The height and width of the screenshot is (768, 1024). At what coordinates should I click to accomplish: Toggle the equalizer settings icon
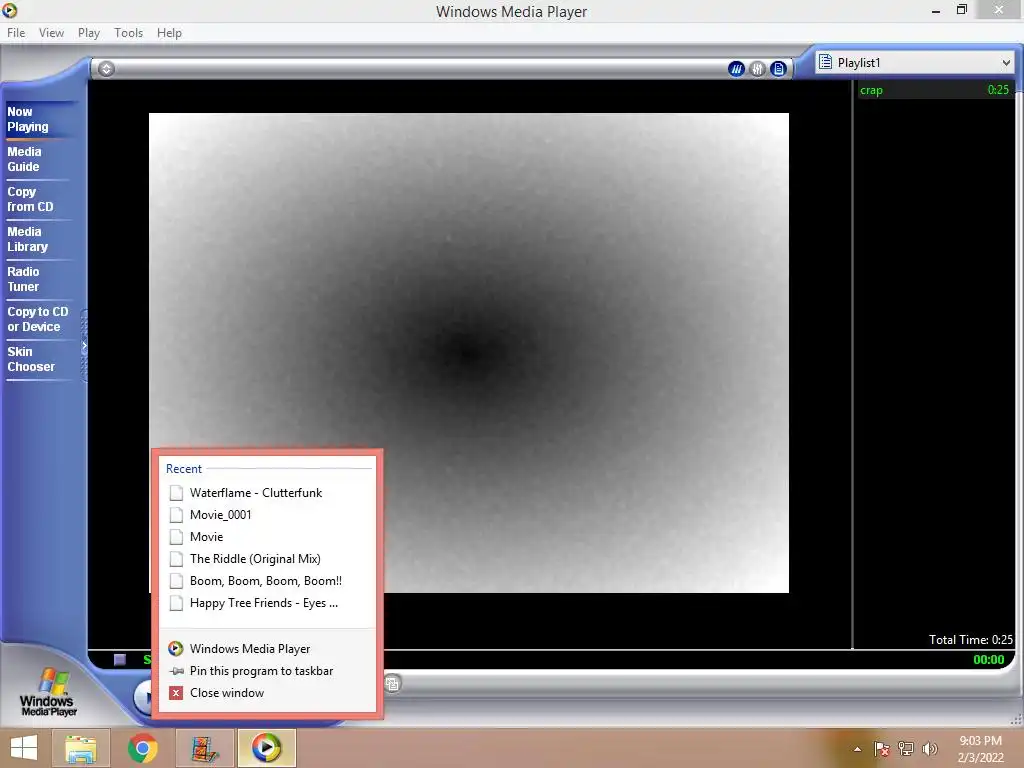pyautogui.click(x=757, y=69)
